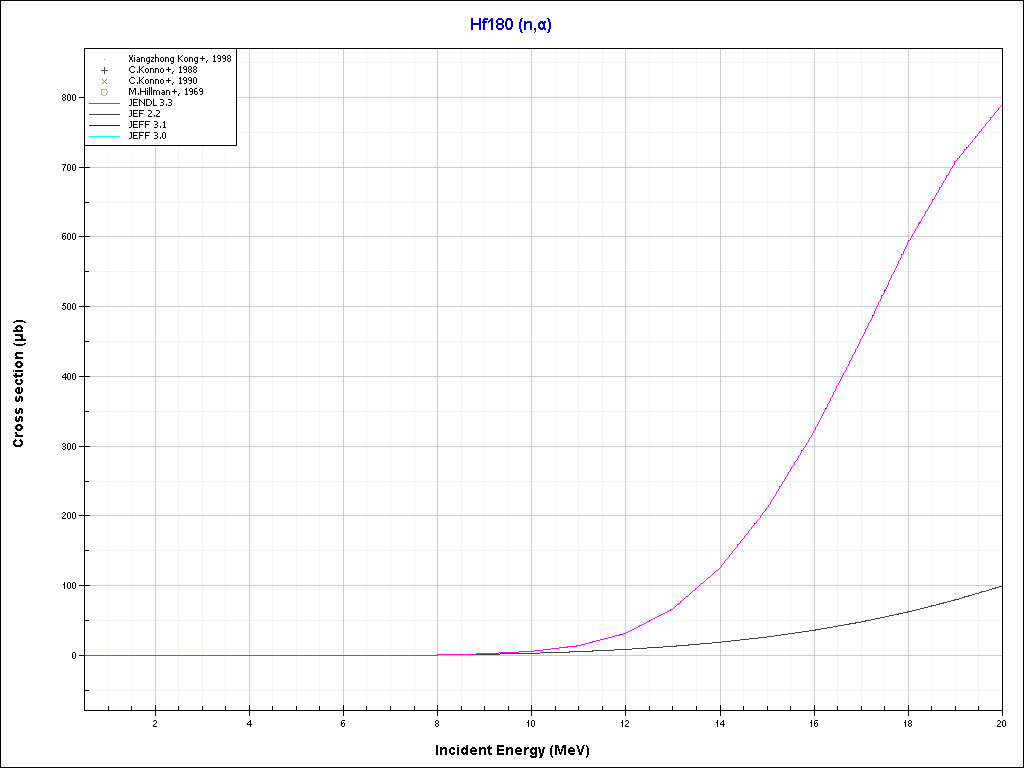Click the magenta JENDL 3.3 legend line

tap(104, 103)
